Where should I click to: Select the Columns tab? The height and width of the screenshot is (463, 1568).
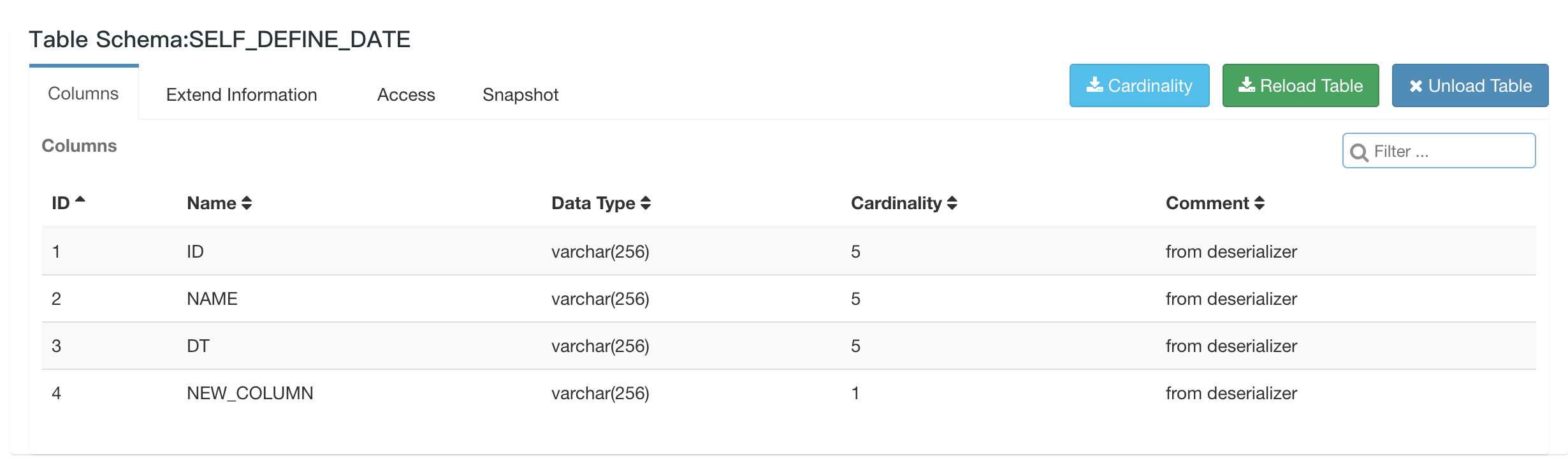tap(83, 94)
